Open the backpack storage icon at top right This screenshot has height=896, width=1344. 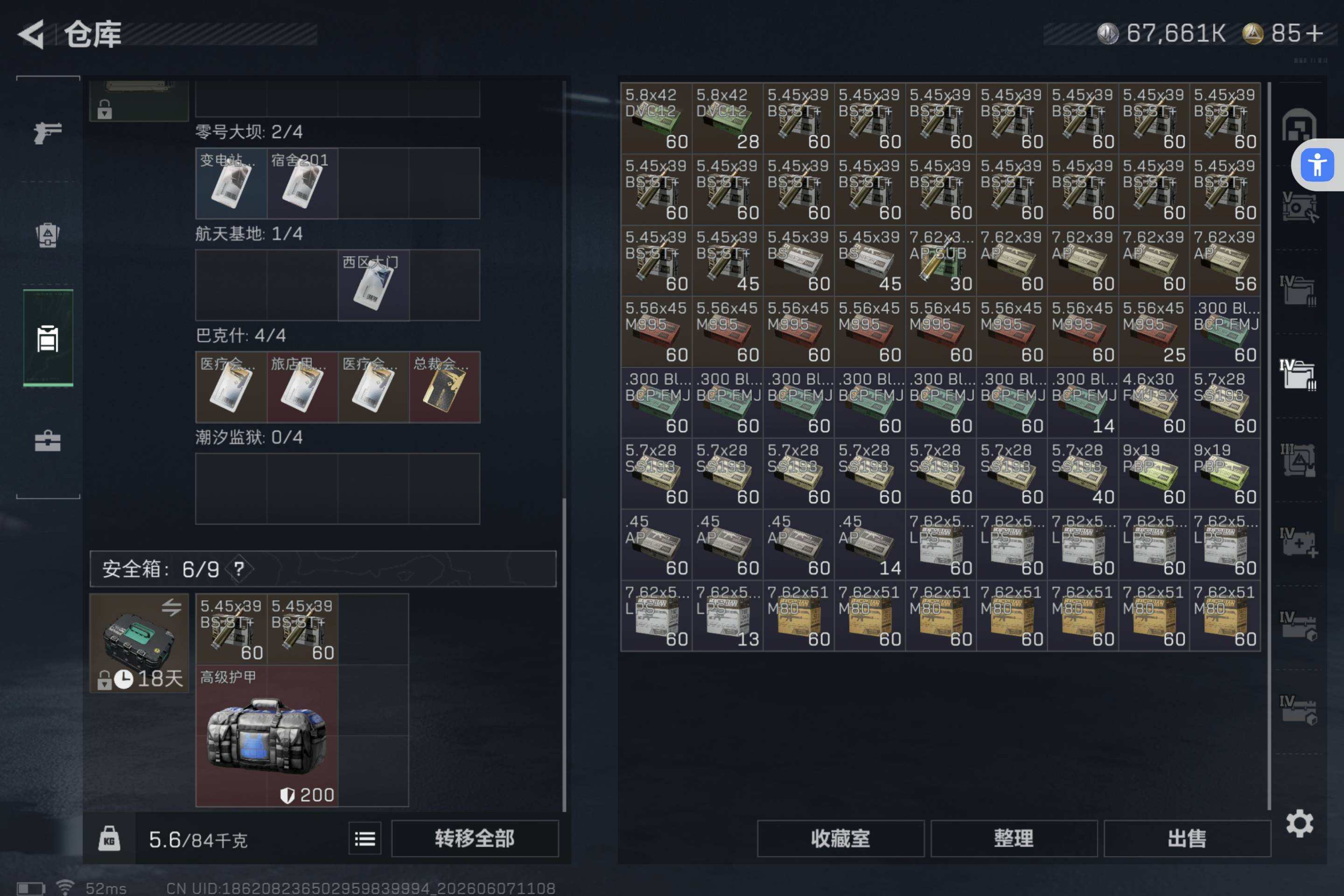(1298, 125)
